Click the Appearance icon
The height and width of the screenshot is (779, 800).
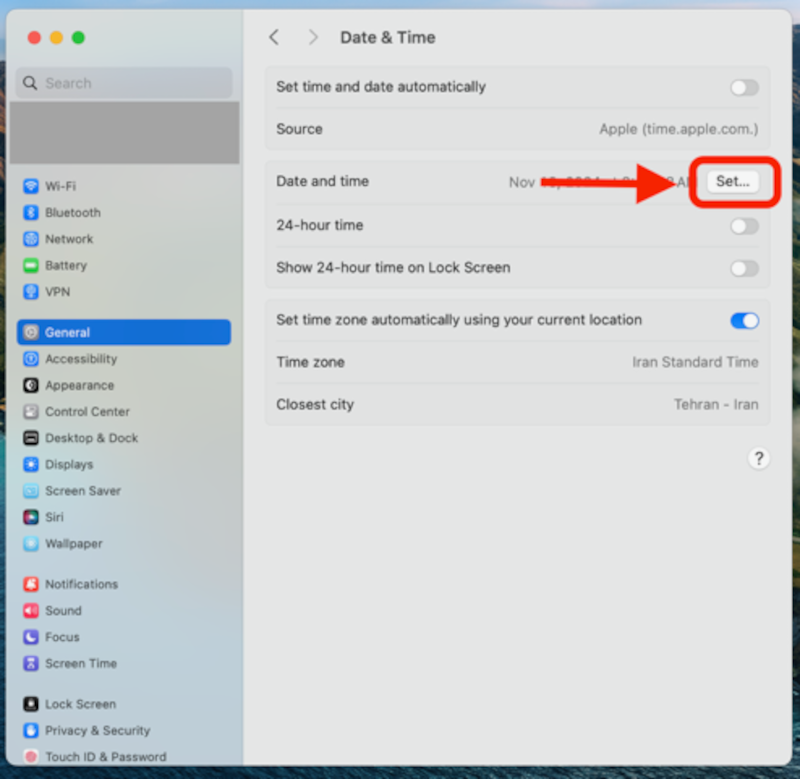(x=31, y=385)
